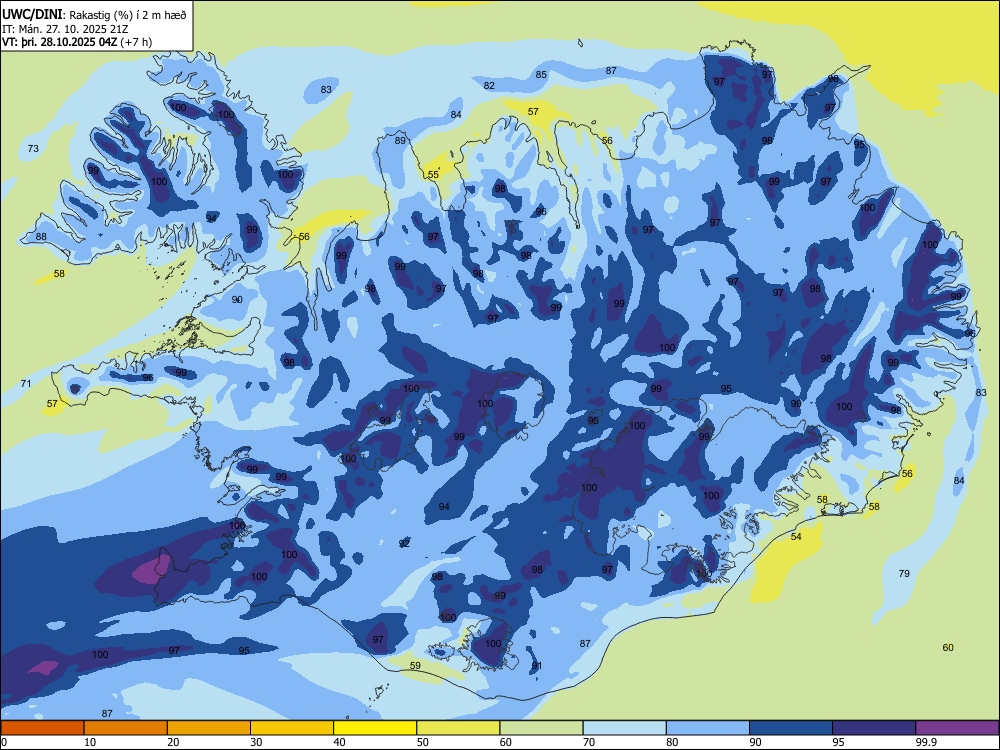
Task: Click the map value '85'
Action: coord(541,75)
